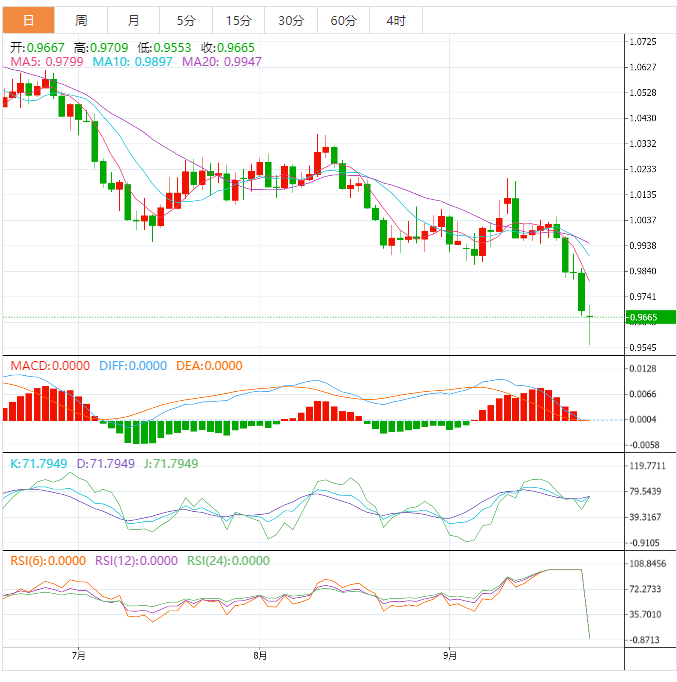Click the 1.0725 price axis label
This screenshot has height=682, width=677.
[x=643, y=42]
